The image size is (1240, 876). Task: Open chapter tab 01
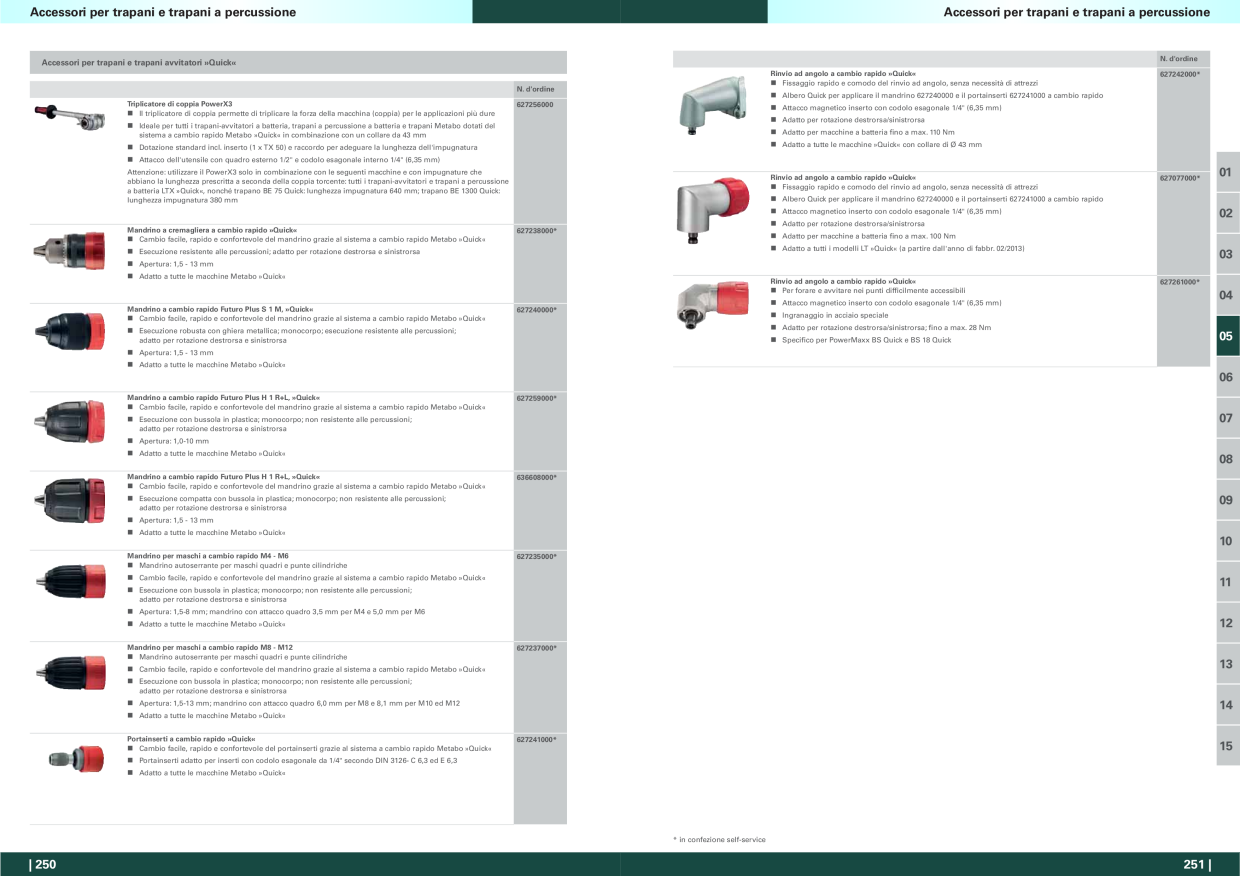pyautogui.click(x=1227, y=173)
